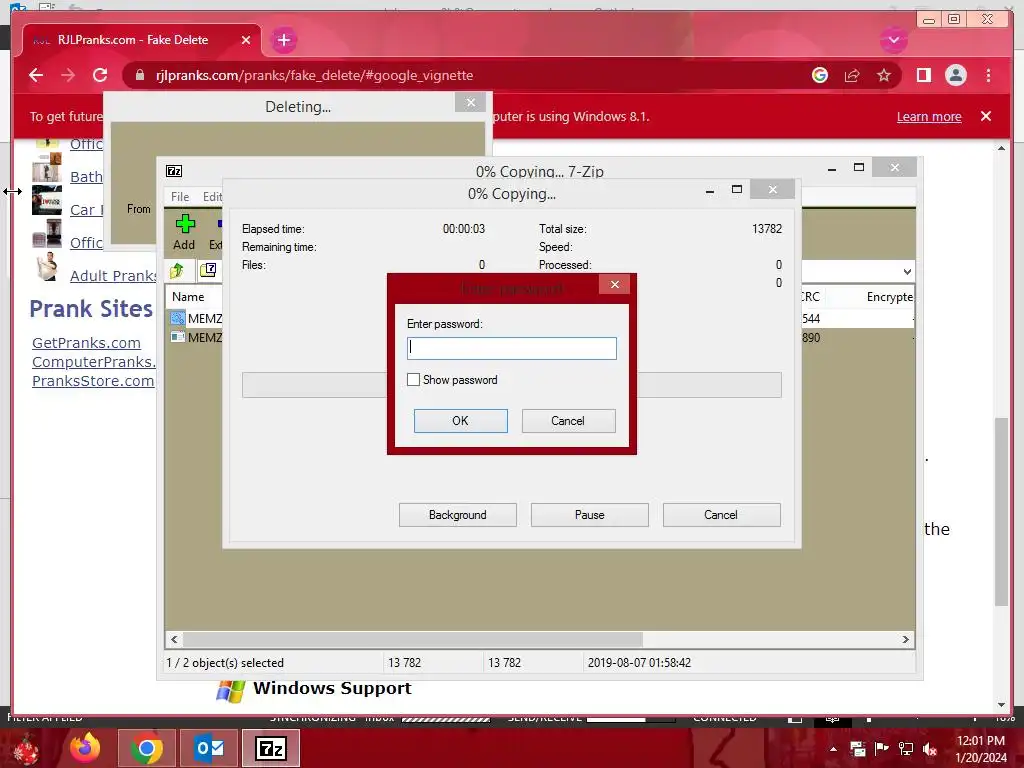Screen dimensions: 1024x768
Task: Click the browser page vertical scrollbar
Action: pos(1001,511)
